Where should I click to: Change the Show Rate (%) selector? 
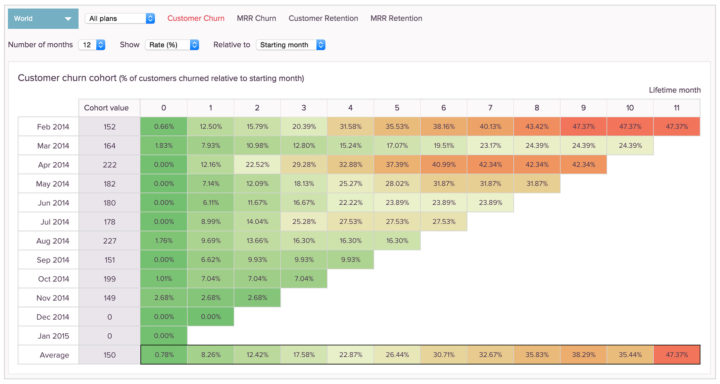click(172, 45)
